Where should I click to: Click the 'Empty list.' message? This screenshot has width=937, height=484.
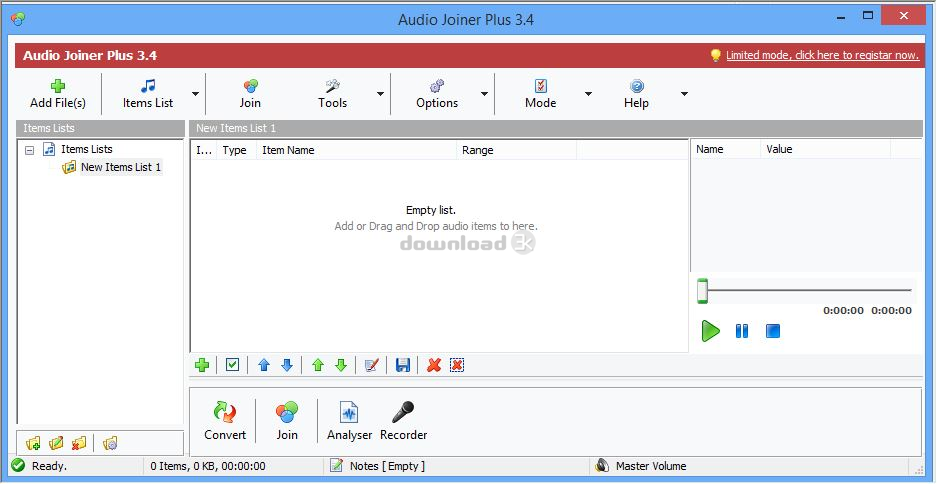pos(431,210)
